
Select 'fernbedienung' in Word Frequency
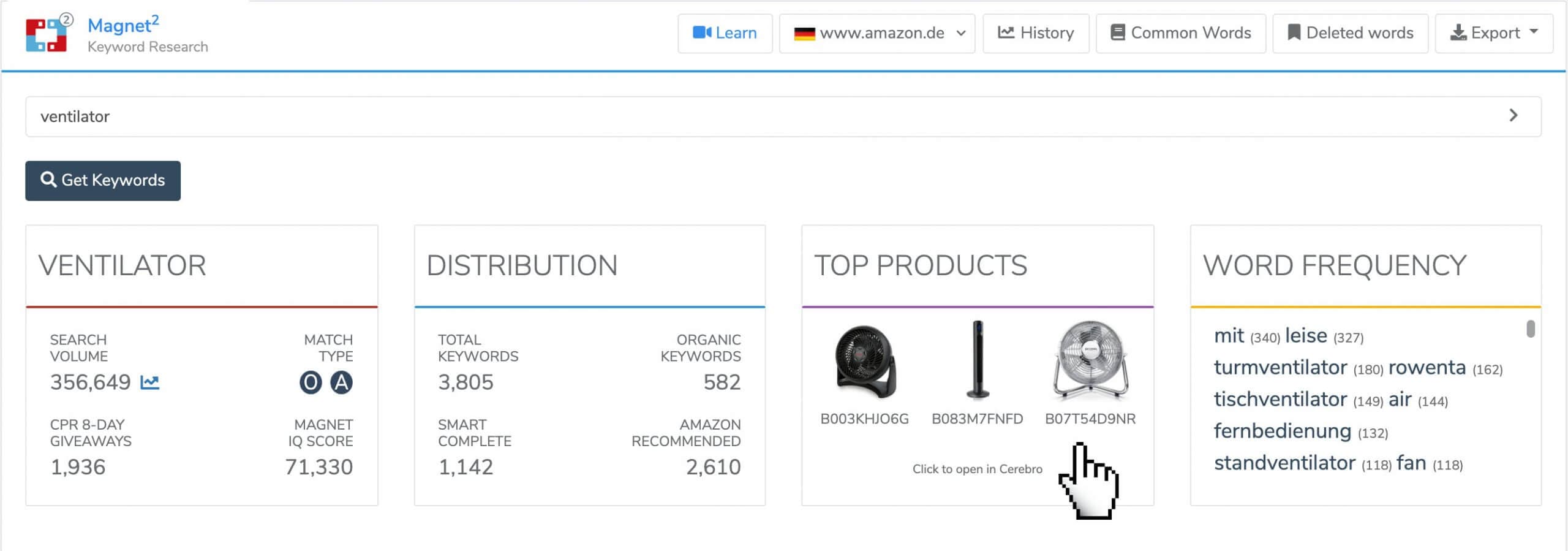pyautogui.click(x=1282, y=431)
